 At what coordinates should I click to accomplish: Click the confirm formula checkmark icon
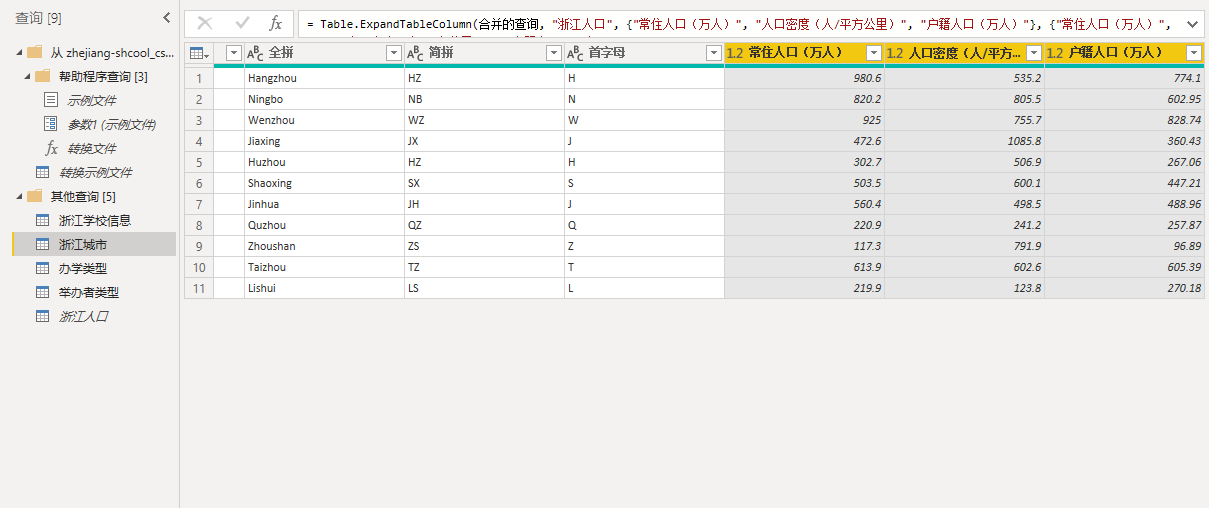click(x=242, y=23)
